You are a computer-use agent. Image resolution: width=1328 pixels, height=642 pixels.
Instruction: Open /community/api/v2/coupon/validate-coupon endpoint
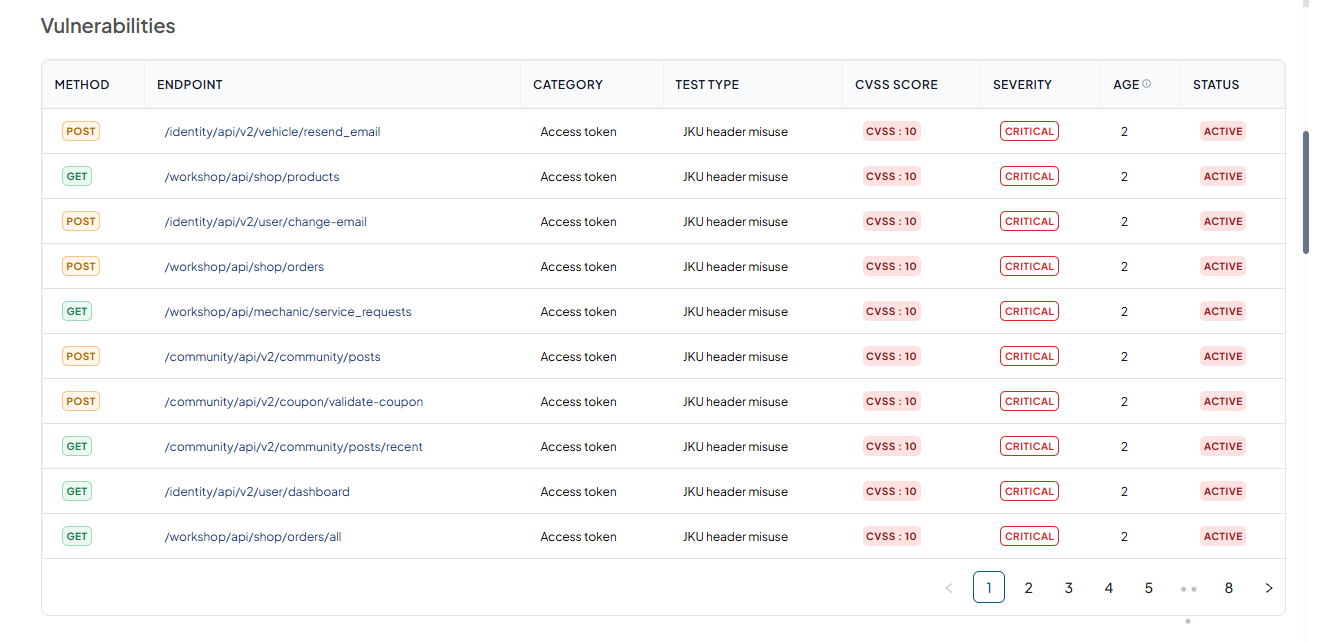294,402
